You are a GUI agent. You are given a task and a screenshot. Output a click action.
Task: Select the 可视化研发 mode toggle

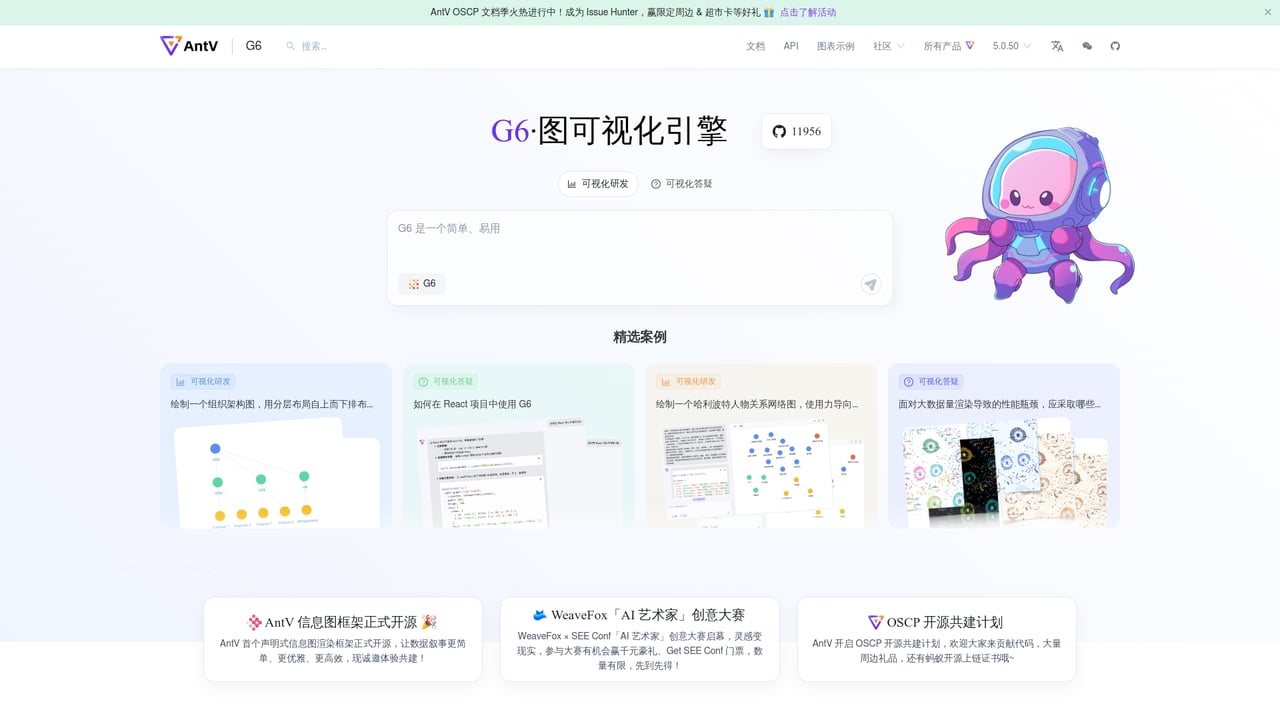pos(598,184)
